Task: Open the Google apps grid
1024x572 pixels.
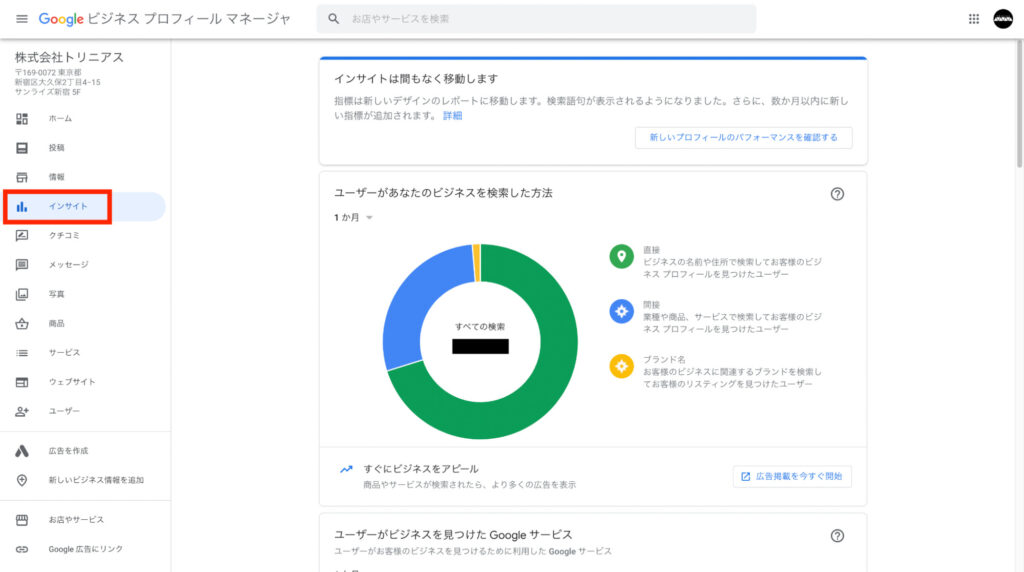Action: 974,19
